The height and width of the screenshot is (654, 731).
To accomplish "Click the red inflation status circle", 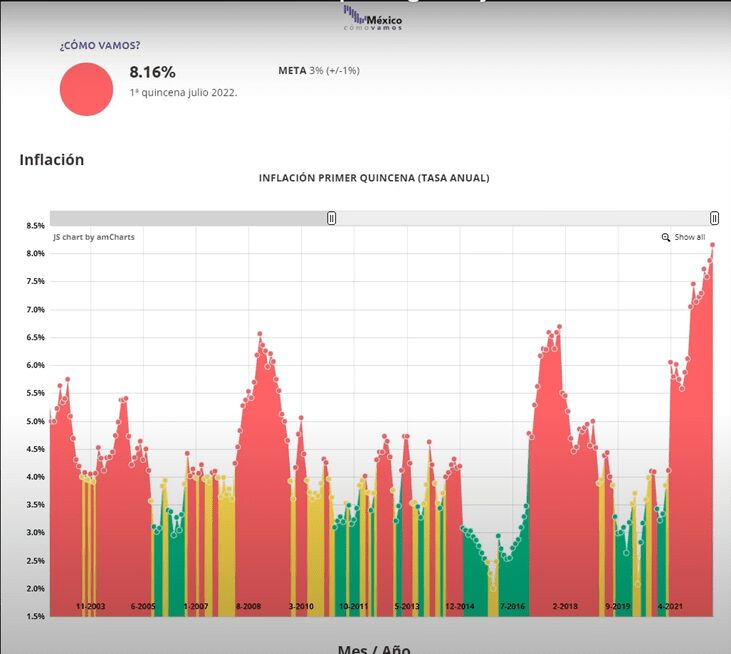I will point(87,89).
